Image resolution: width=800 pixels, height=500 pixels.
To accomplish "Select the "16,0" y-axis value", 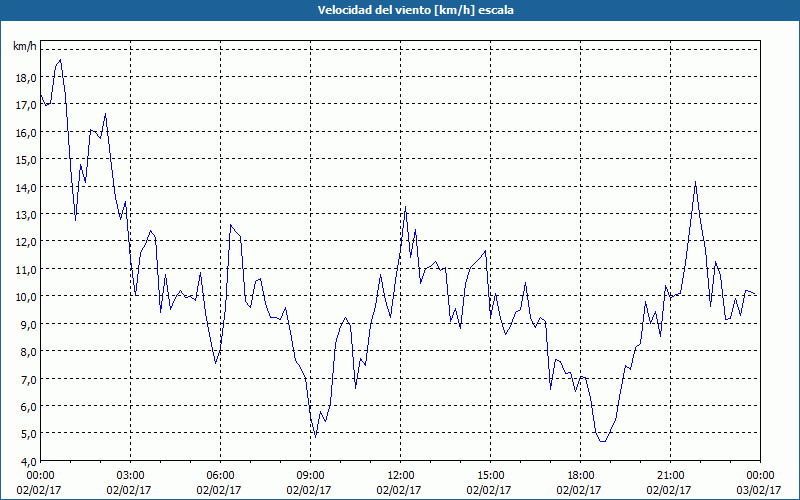I will [26, 133].
